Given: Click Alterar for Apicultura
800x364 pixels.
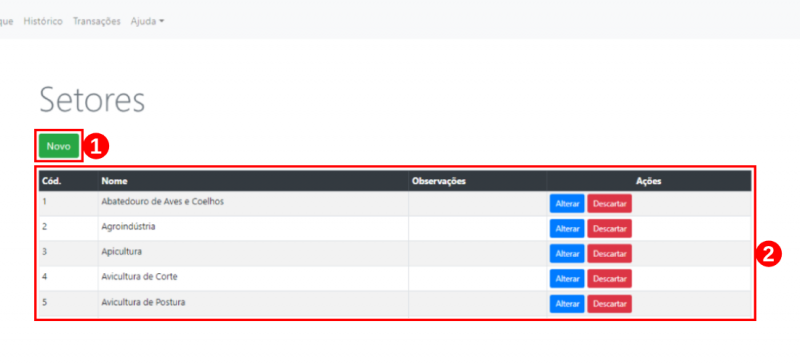Looking at the screenshot, I should [x=567, y=254].
